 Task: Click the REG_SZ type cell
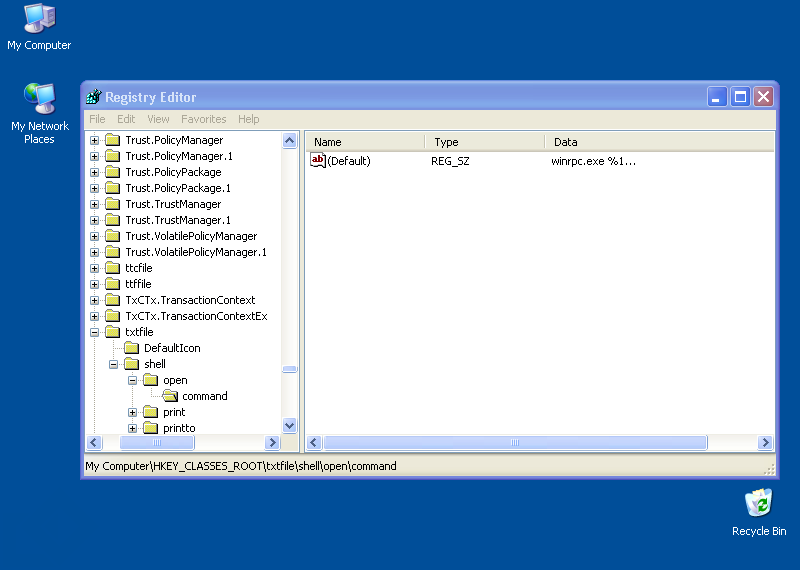[450, 161]
